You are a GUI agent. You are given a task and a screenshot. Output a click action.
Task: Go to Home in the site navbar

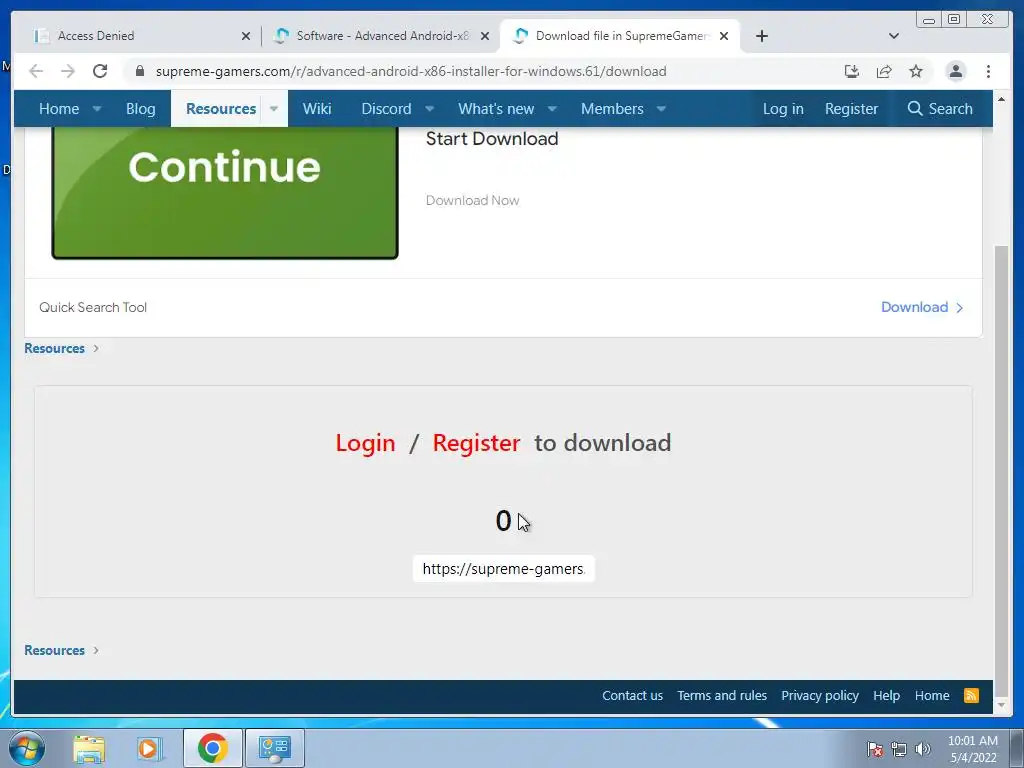(x=59, y=108)
